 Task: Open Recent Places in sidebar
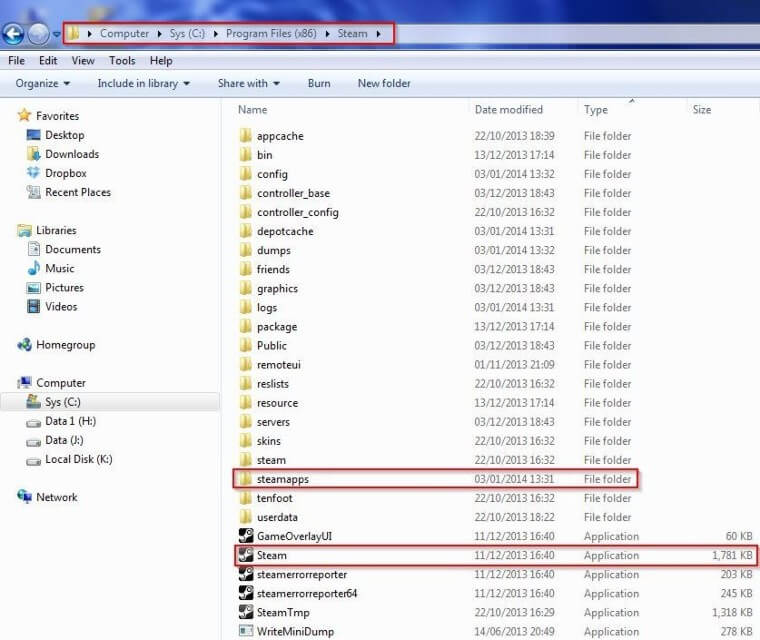[x=78, y=192]
